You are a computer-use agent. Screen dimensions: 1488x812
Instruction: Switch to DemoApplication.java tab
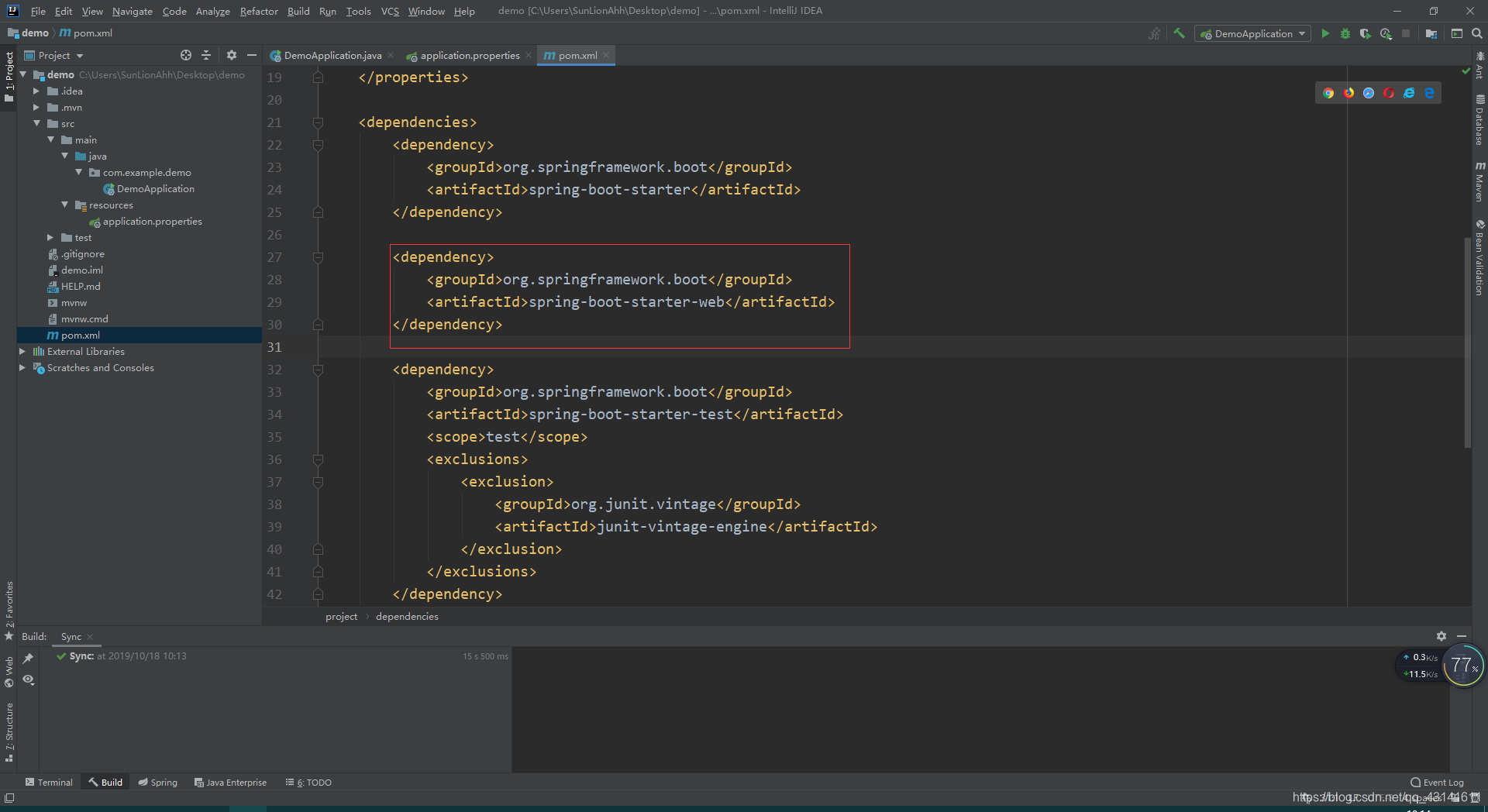(332, 55)
